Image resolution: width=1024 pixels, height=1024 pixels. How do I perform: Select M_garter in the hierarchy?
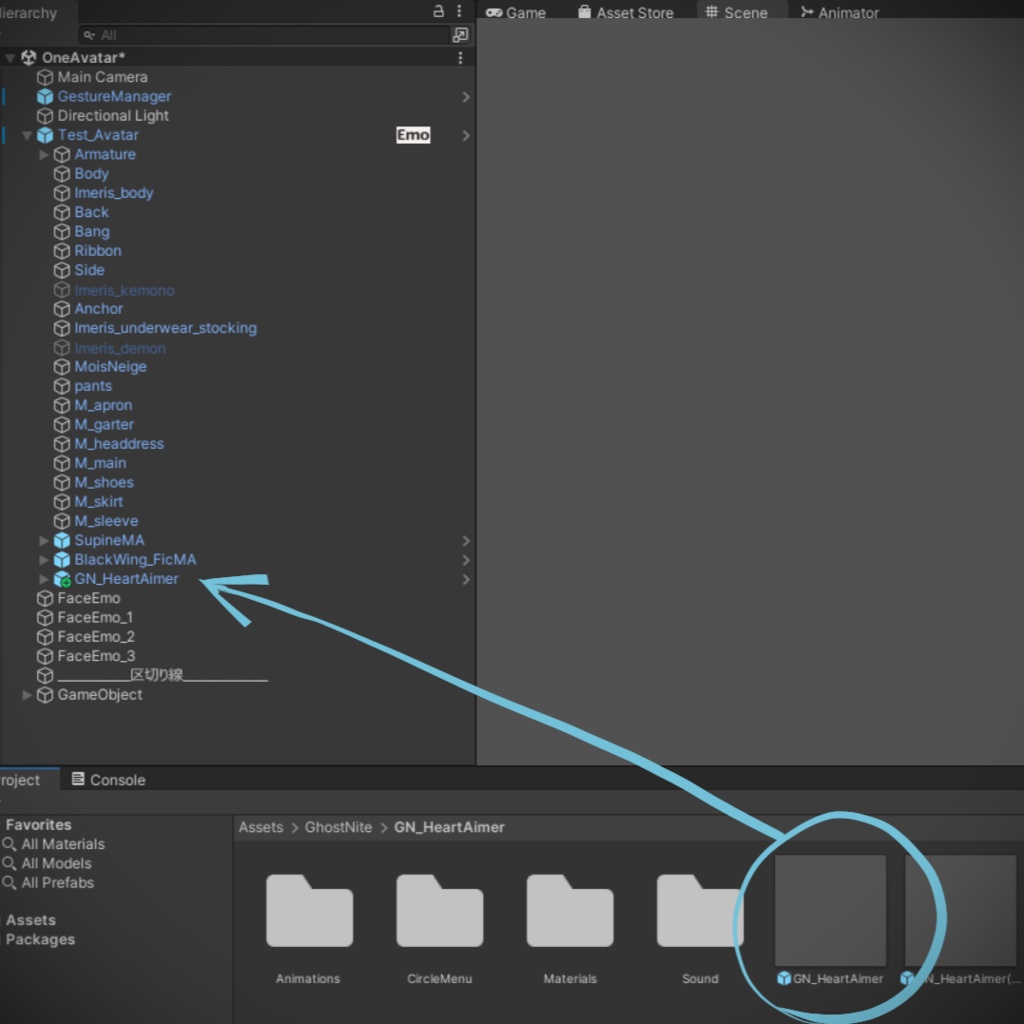104,425
